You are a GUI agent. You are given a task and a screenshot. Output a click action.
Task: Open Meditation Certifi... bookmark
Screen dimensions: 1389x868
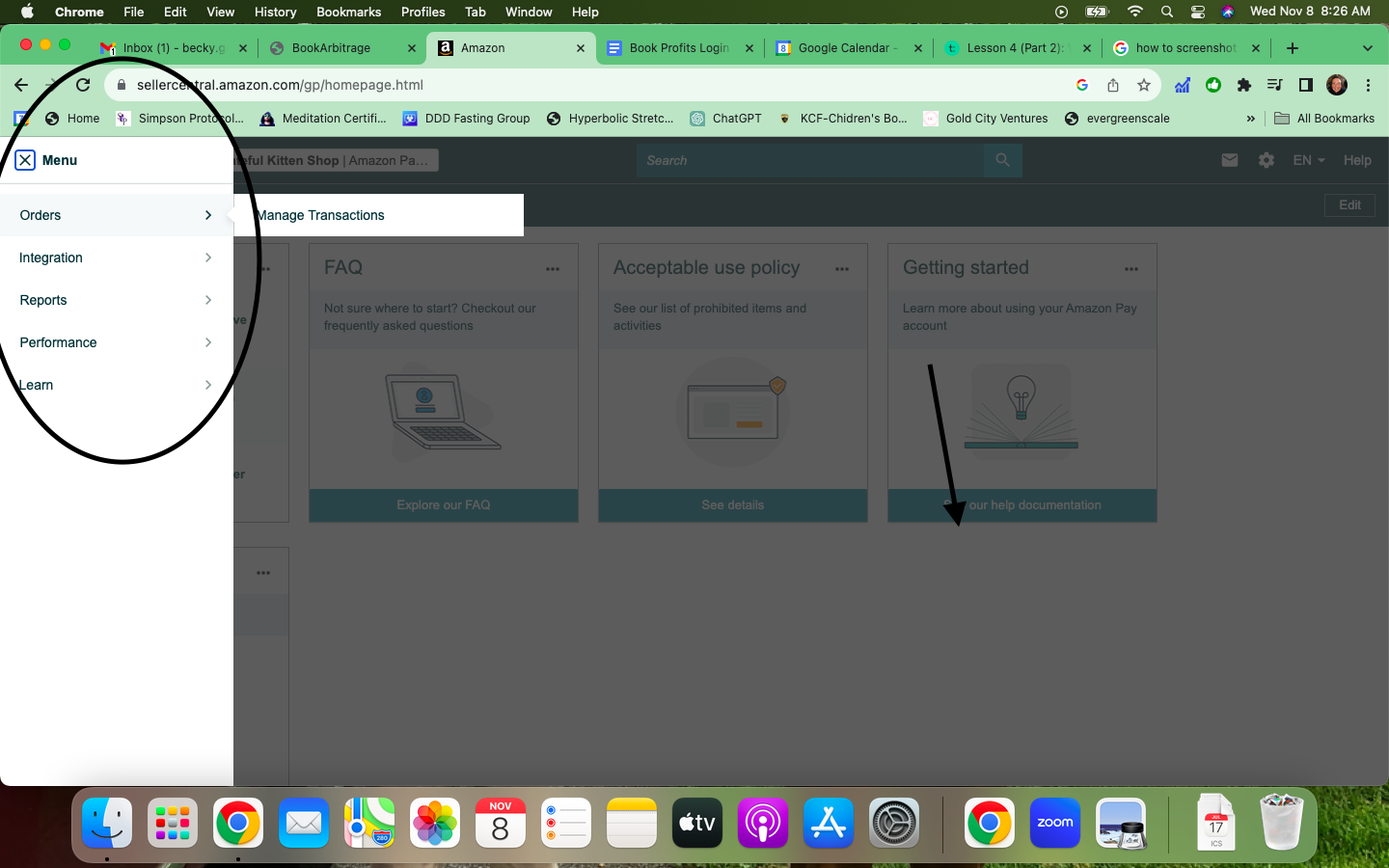point(323,119)
